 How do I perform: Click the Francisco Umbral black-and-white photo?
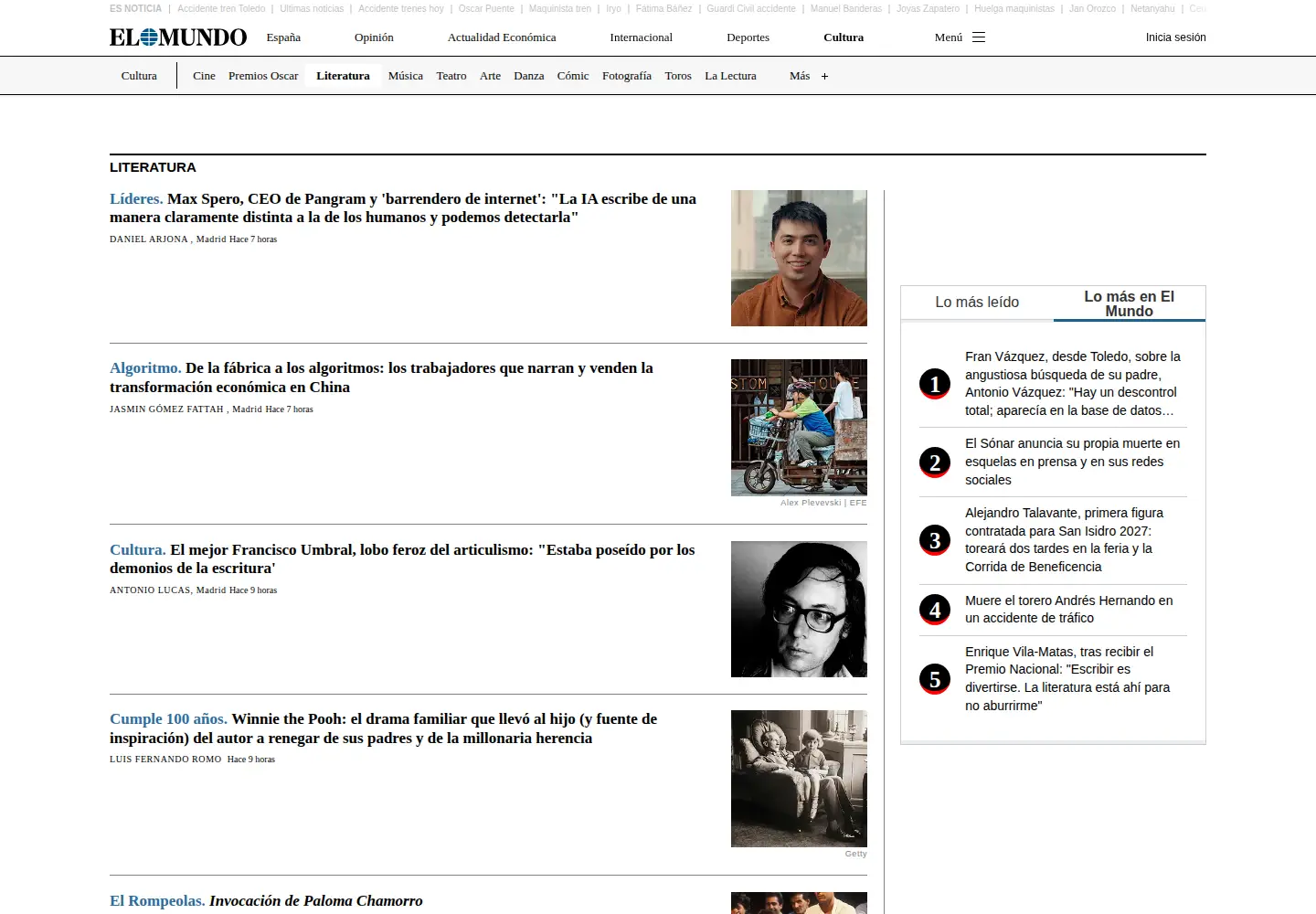799,609
